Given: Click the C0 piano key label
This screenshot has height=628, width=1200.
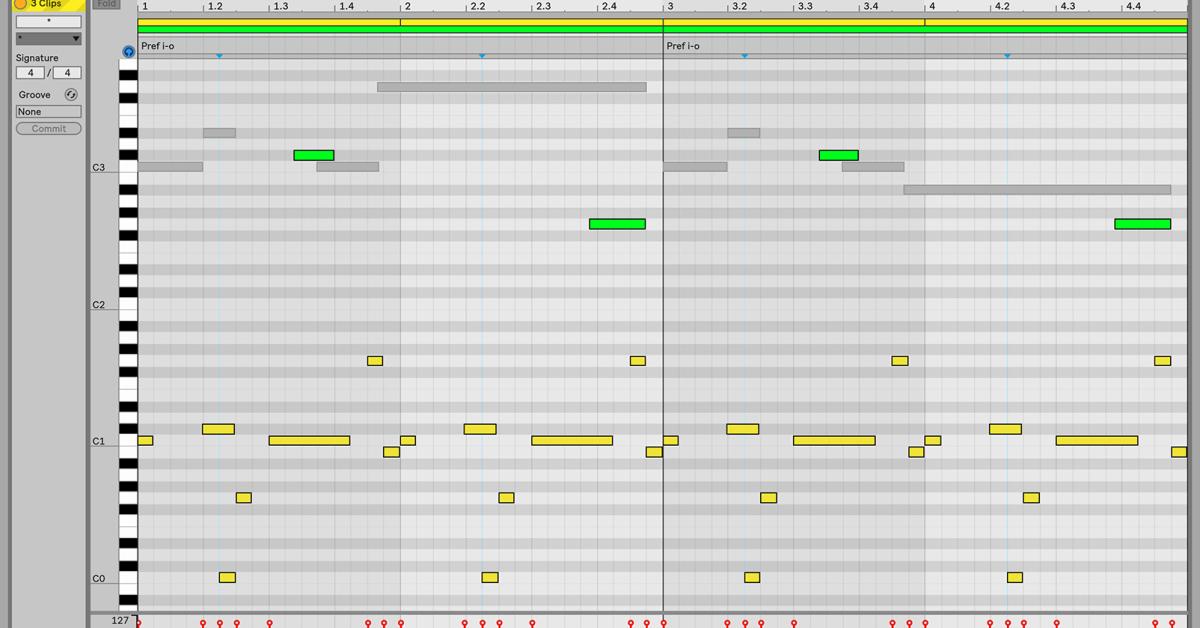Looking at the screenshot, I should click(99, 579).
